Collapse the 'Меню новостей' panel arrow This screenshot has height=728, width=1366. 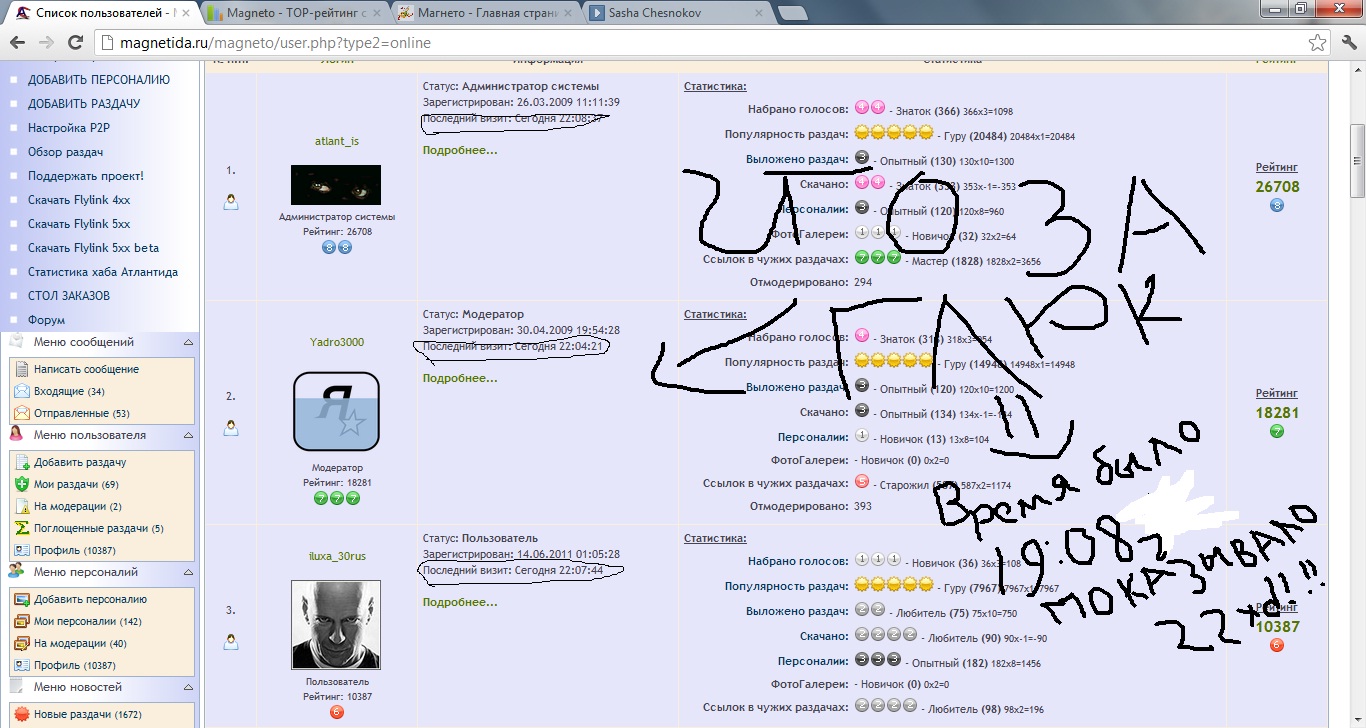point(188,688)
